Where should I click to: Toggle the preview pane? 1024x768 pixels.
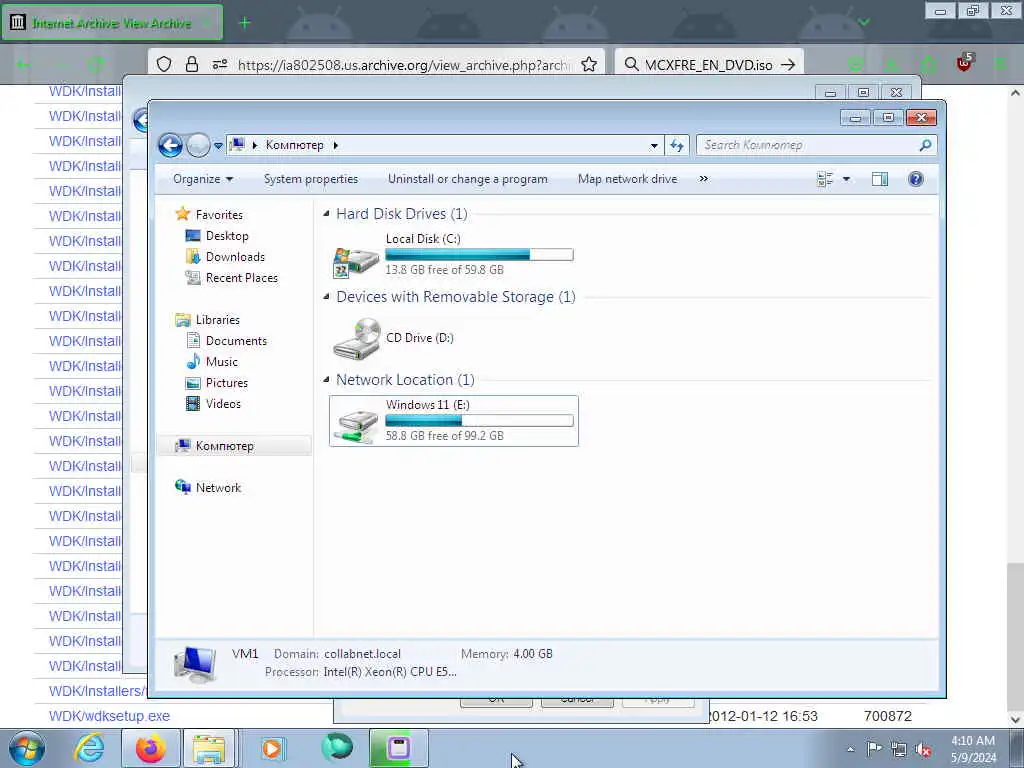880,179
